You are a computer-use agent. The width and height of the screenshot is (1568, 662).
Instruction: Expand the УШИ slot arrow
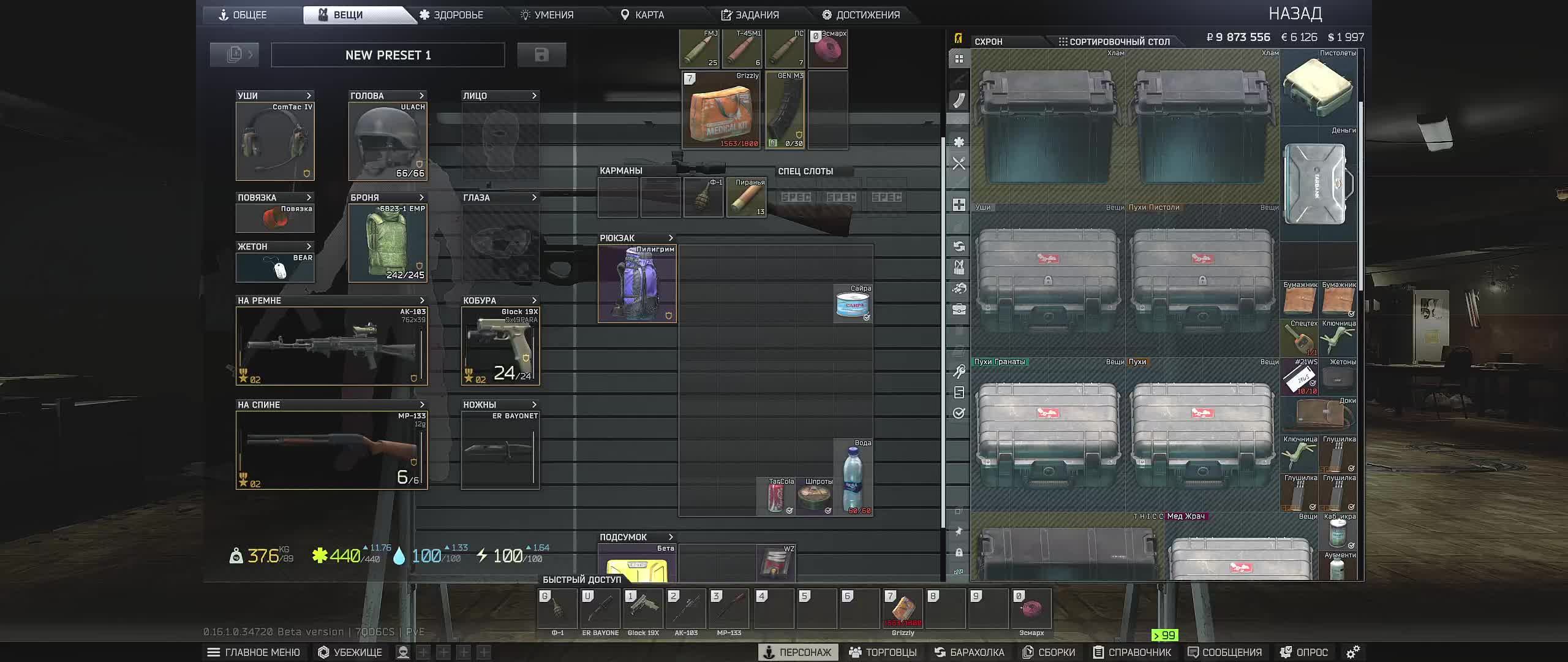point(309,96)
